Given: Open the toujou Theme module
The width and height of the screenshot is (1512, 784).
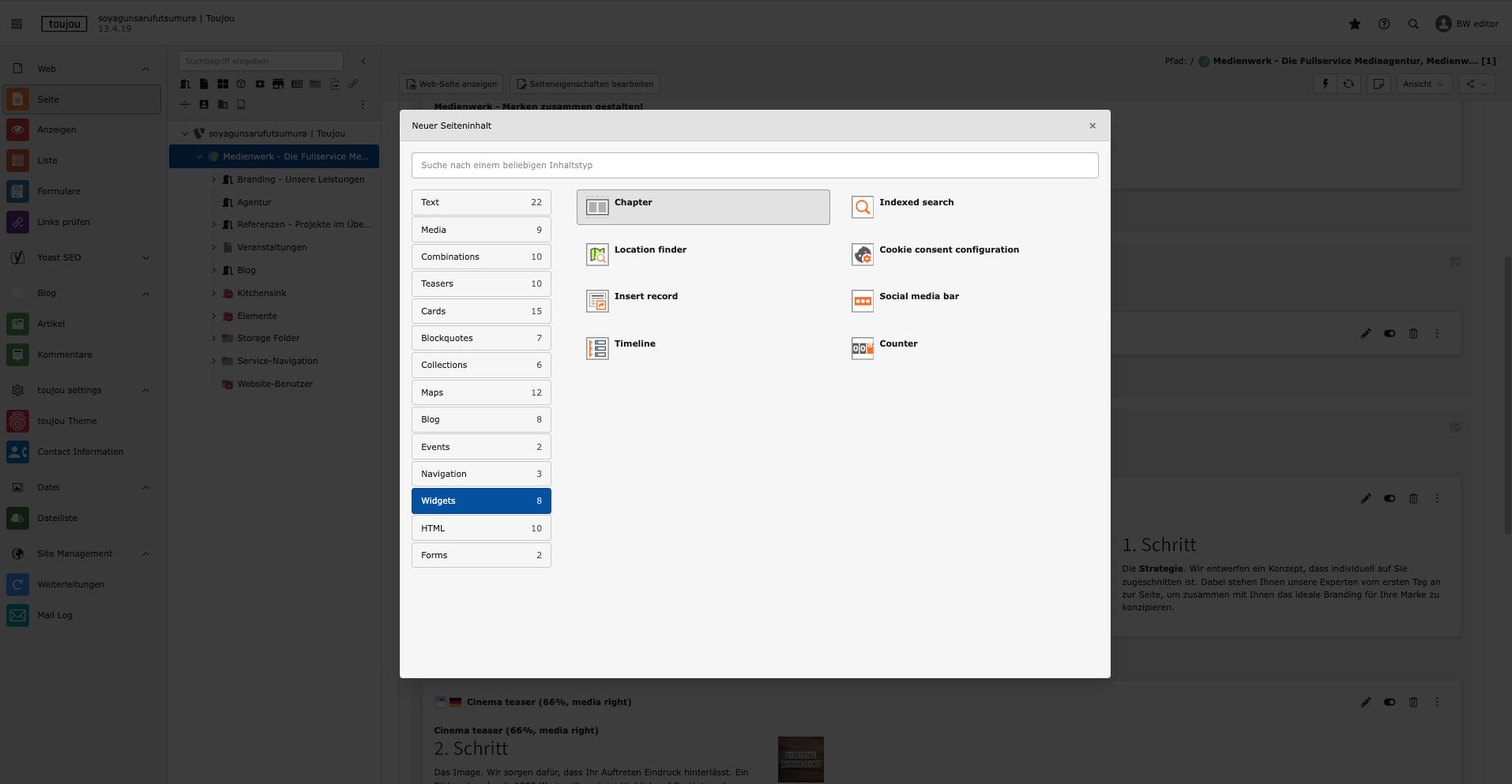Looking at the screenshot, I should pyautogui.click(x=67, y=421).
